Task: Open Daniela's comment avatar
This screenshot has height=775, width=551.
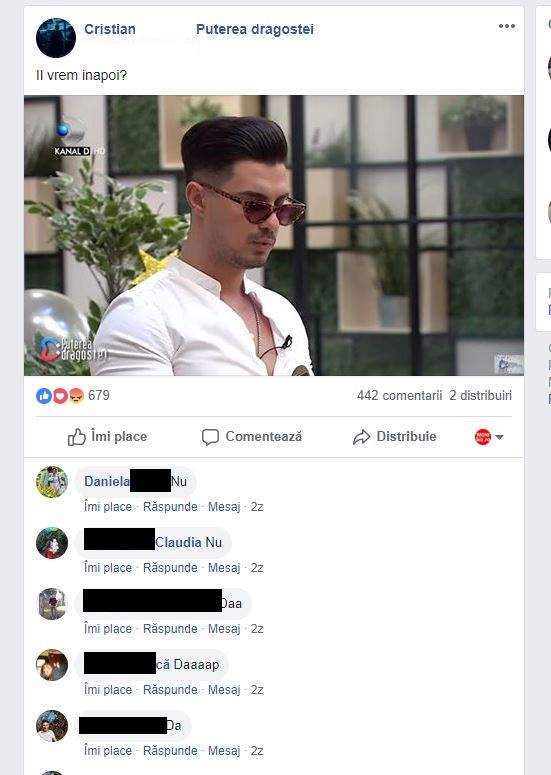Action: [52, 482]
